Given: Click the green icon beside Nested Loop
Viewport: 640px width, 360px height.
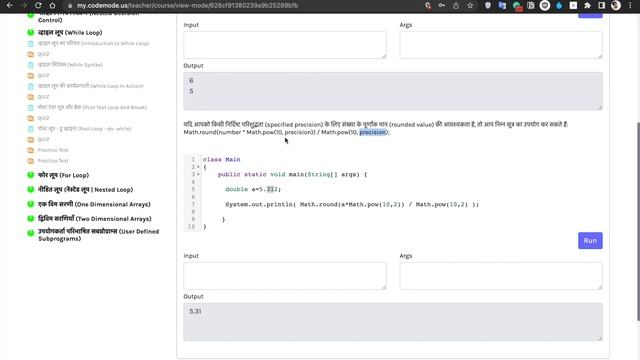Looking at the screenshot, I should [x=31, y=189].
